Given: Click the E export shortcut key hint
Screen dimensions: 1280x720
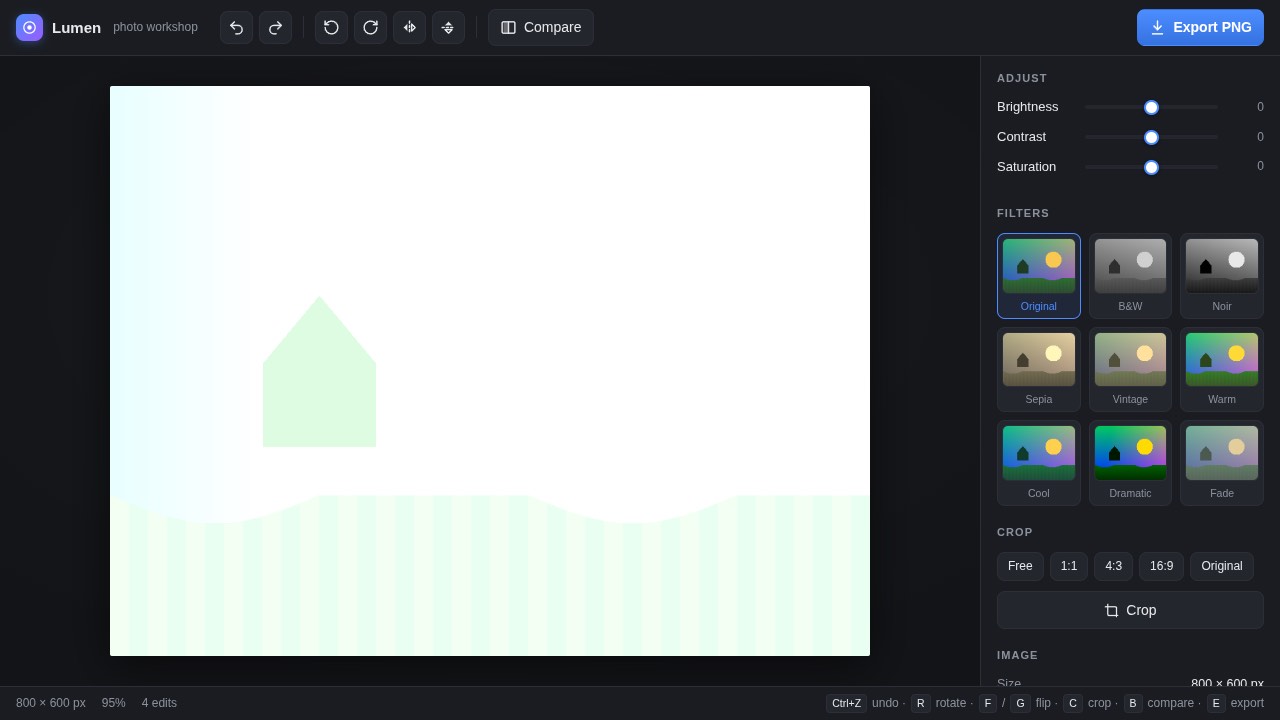Looking at the screenshot, I should (x=1216, y=703).
